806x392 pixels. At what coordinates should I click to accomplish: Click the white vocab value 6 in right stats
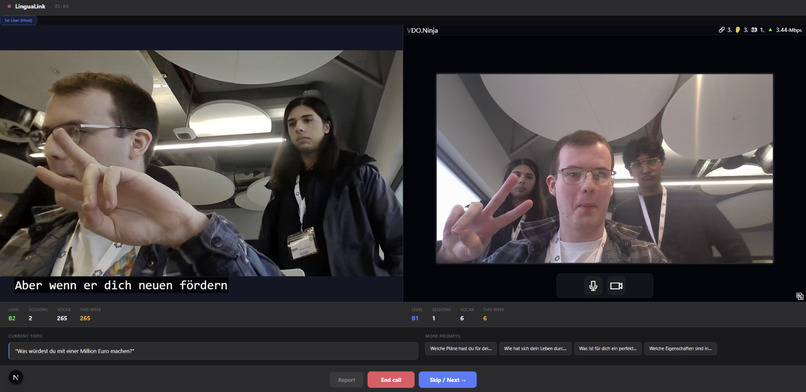click(x=462, y=318)
